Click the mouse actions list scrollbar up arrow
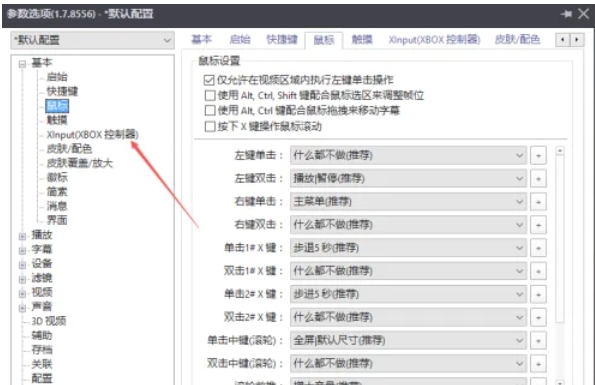The image size is (595, 385). 560,151
